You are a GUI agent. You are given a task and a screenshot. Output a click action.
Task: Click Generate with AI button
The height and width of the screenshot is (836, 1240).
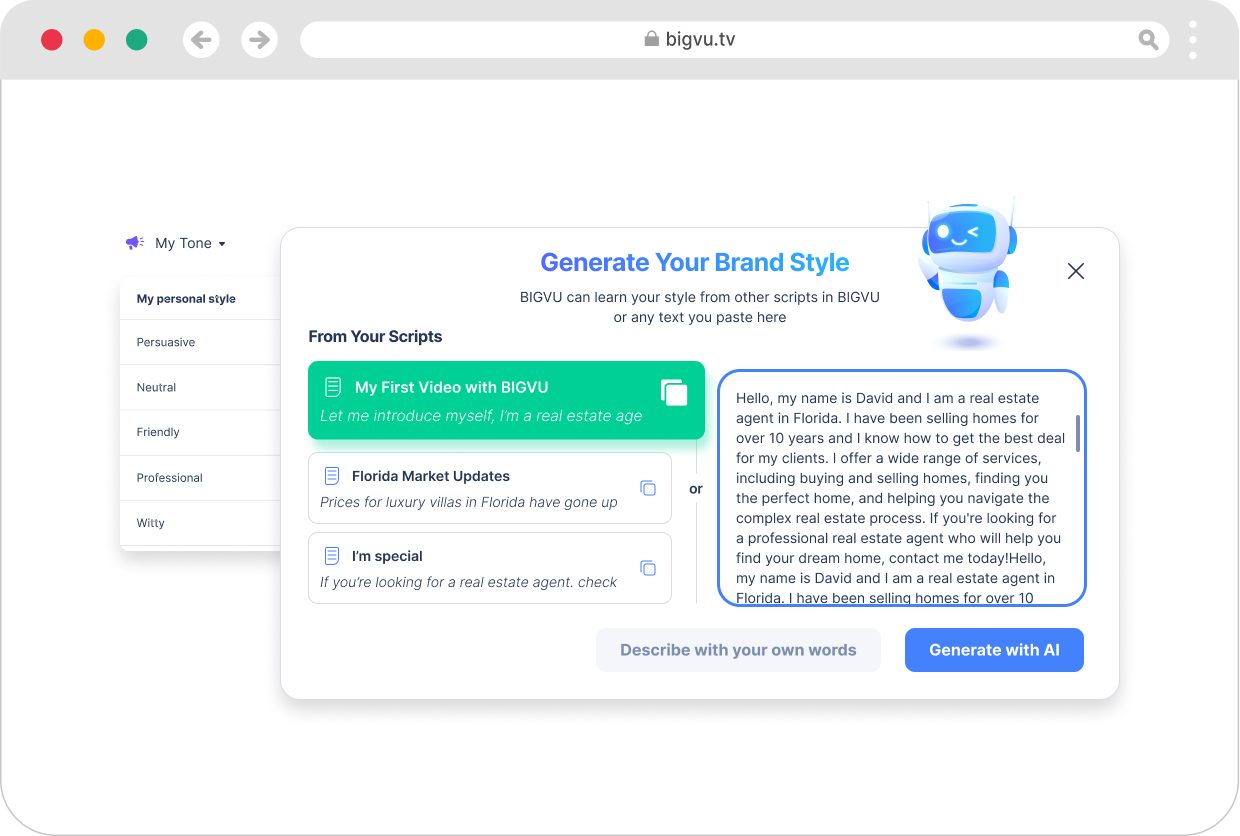(994, 650)
